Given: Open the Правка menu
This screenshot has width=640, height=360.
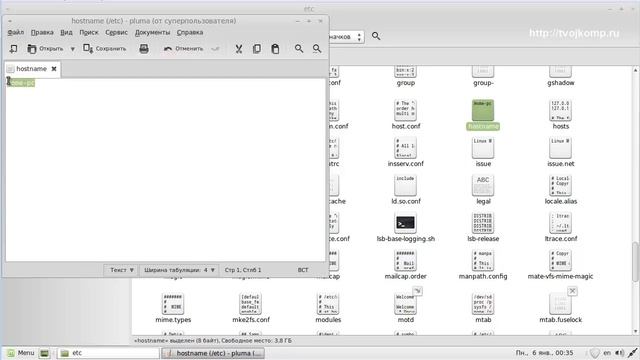Looking at the screenshot, I should [x=42, y=32].
